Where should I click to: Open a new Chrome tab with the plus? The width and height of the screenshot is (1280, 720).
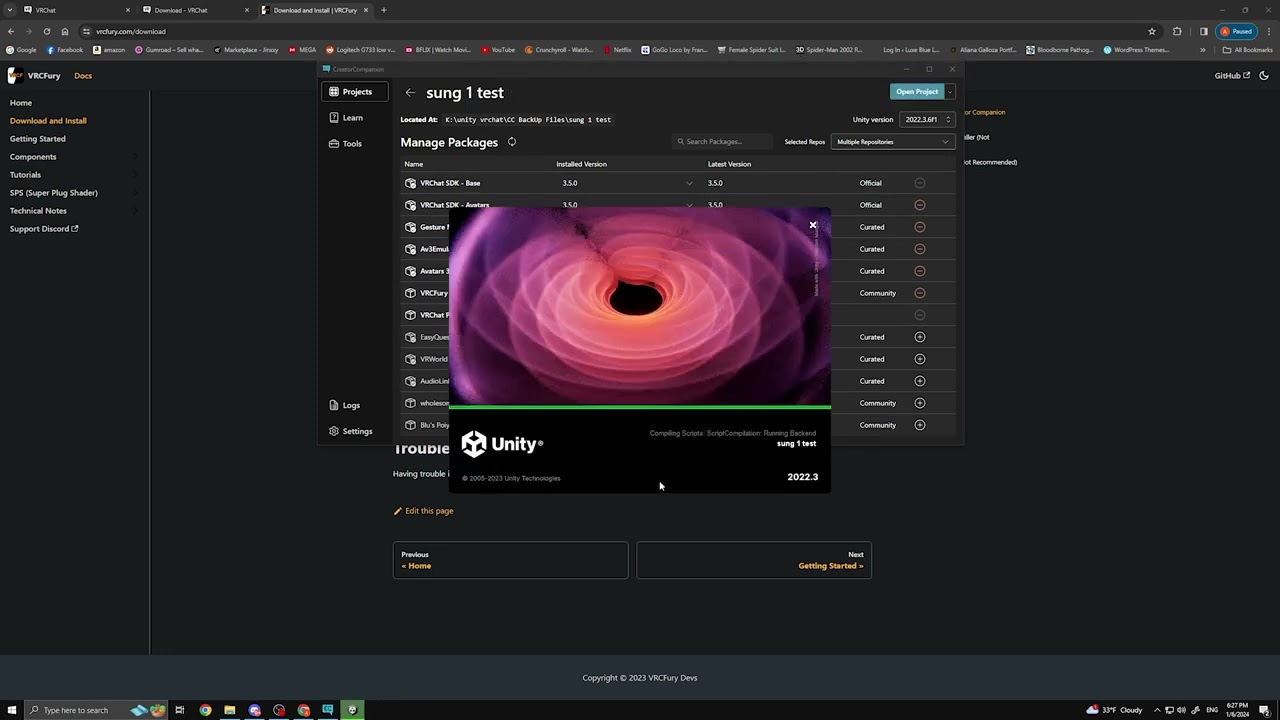coord(384,10)
